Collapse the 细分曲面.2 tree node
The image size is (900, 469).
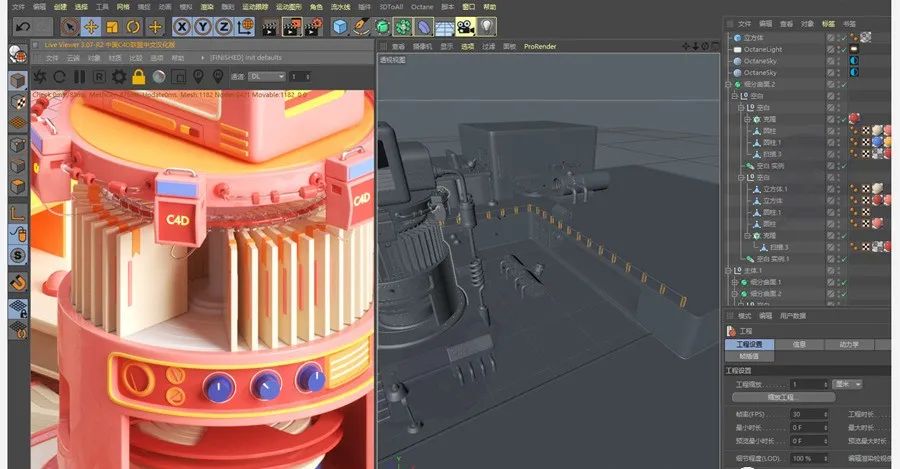tap(728, 84)
